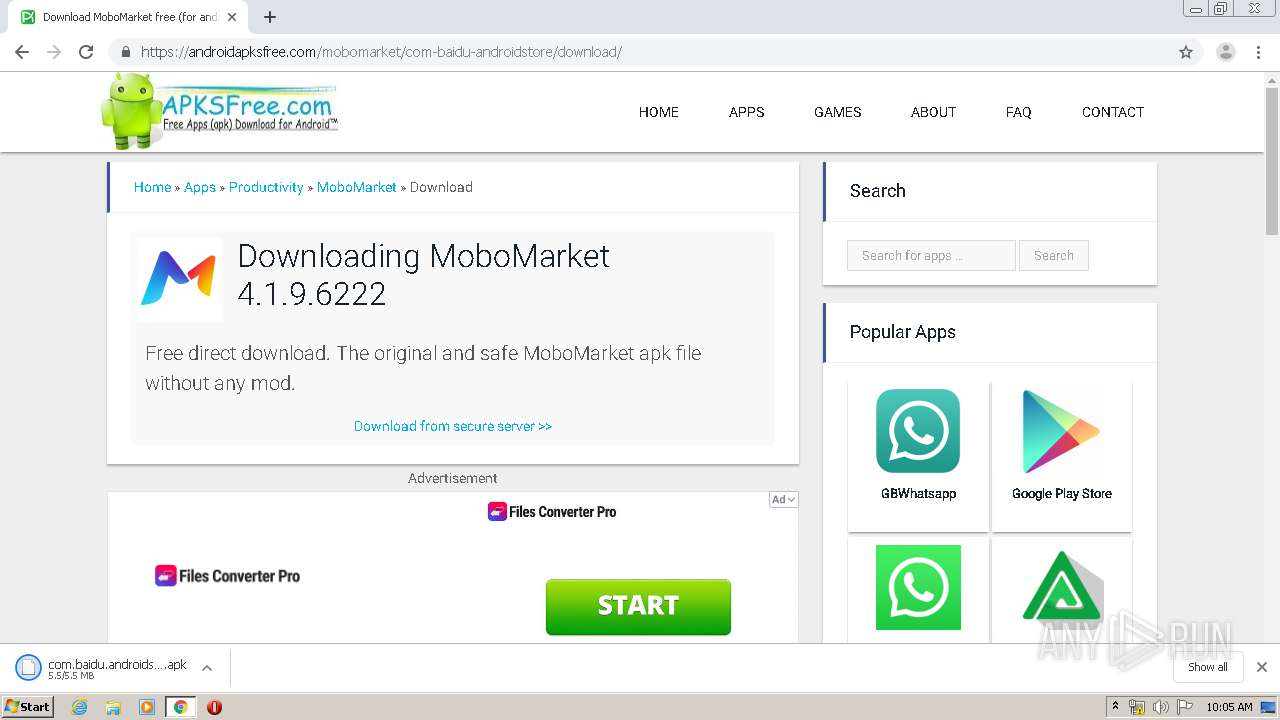
Task: Click Show all downloads button
Action: (1208, 667)
